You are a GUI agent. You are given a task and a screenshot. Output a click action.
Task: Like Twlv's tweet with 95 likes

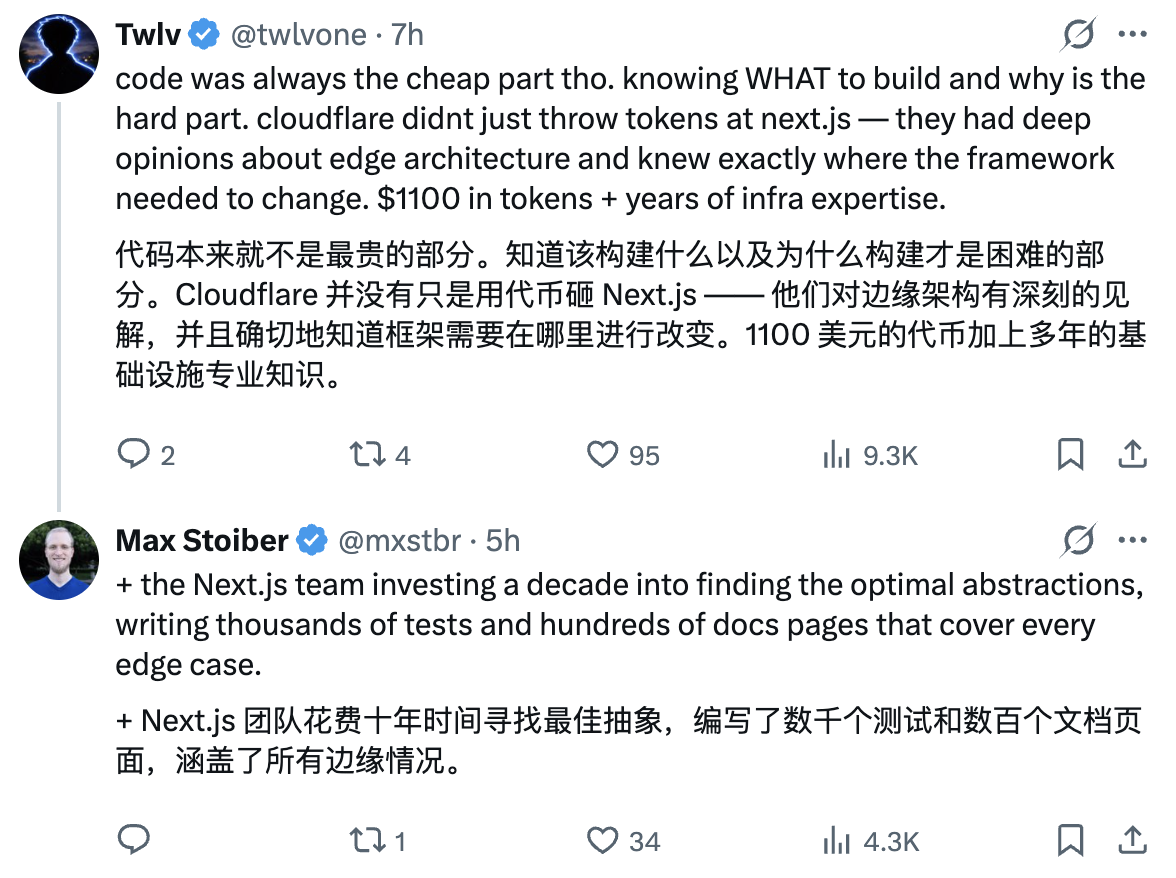point(602,455)
